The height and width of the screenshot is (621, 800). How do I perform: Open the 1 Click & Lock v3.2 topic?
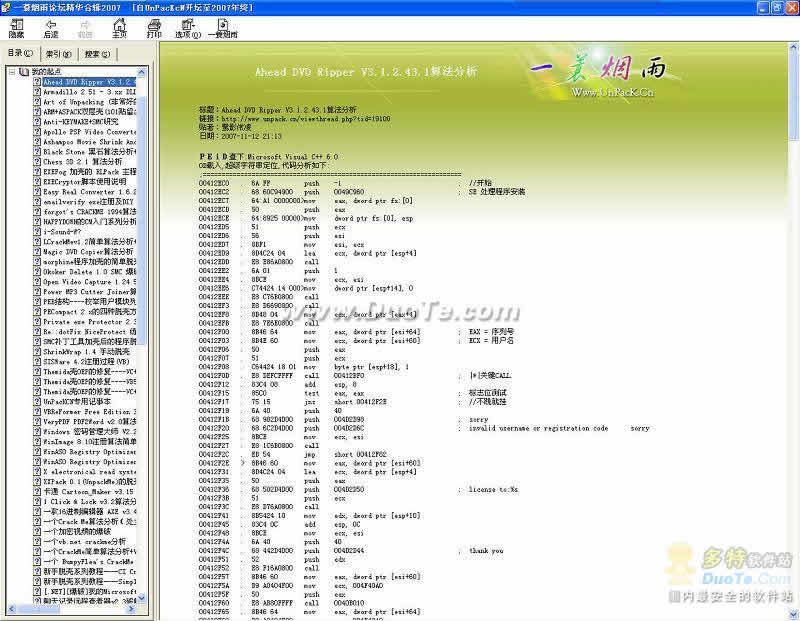pyautogui.click(x=89, y=502)
